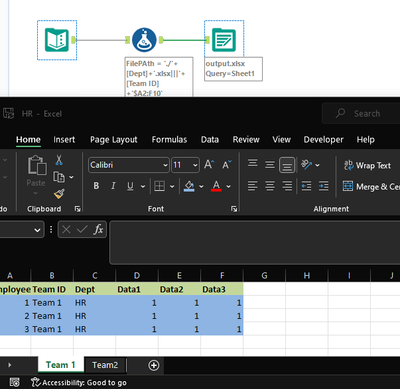Select Middle Align icon
Viewport: 400px width, 389px height.
(x=270, y=165)
